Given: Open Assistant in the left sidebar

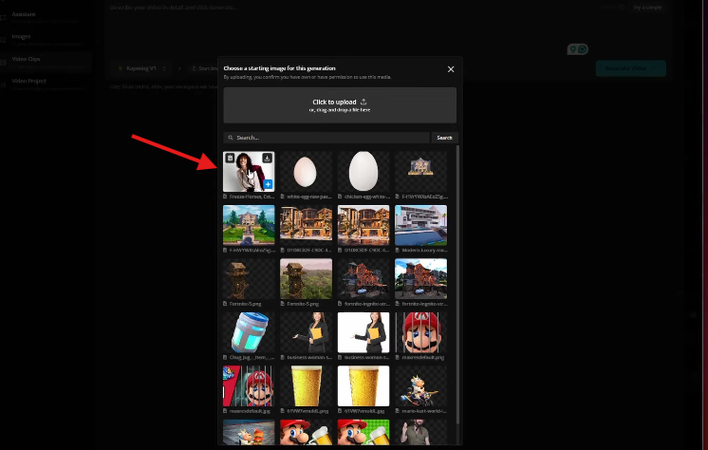Looking at the screenshot, I should (45, 17).
